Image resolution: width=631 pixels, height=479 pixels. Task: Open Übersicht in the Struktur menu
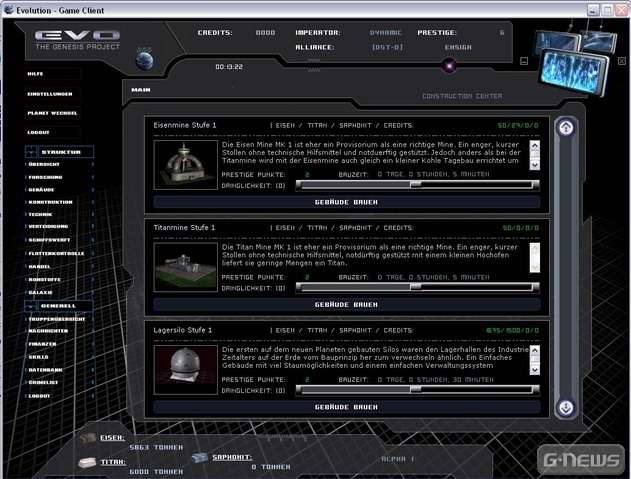[x=44, y=164]
